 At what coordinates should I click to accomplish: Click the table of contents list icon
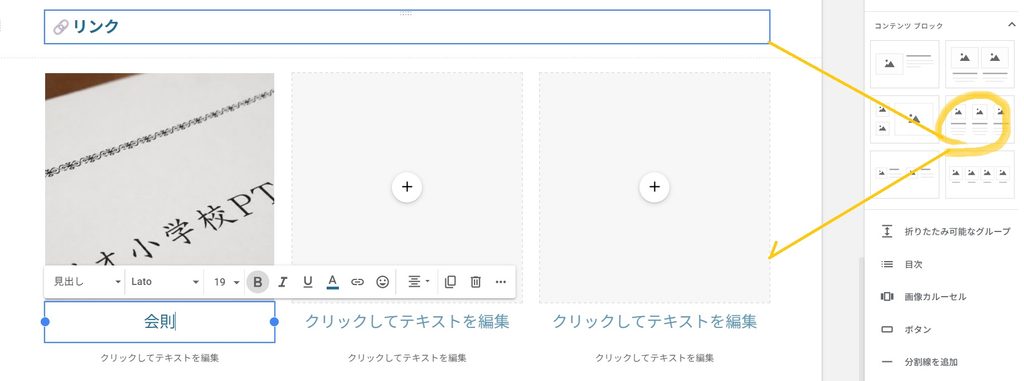click(x=887, y=264)
